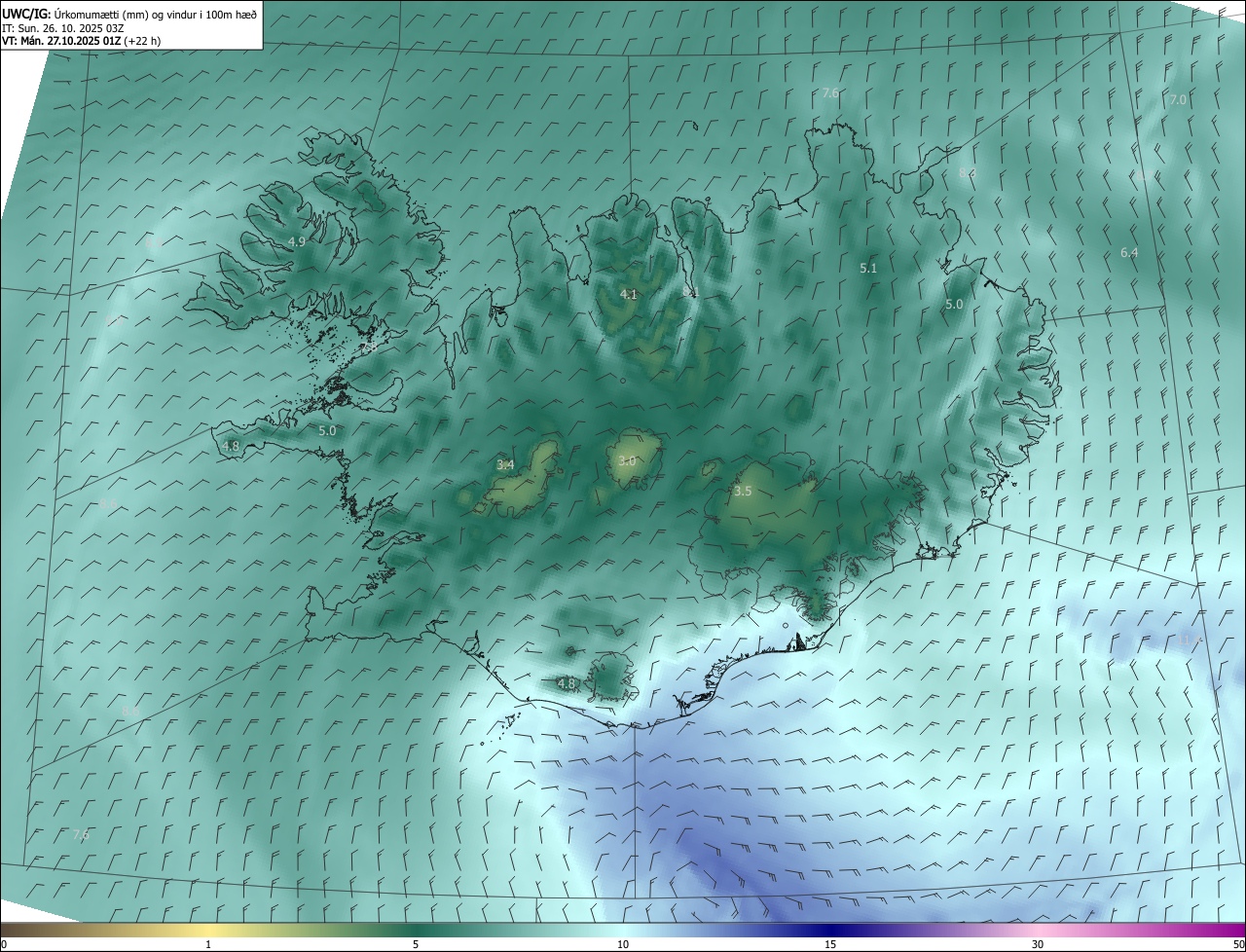
Task: Click the '10' tick on the color scale
Action: 623,944
